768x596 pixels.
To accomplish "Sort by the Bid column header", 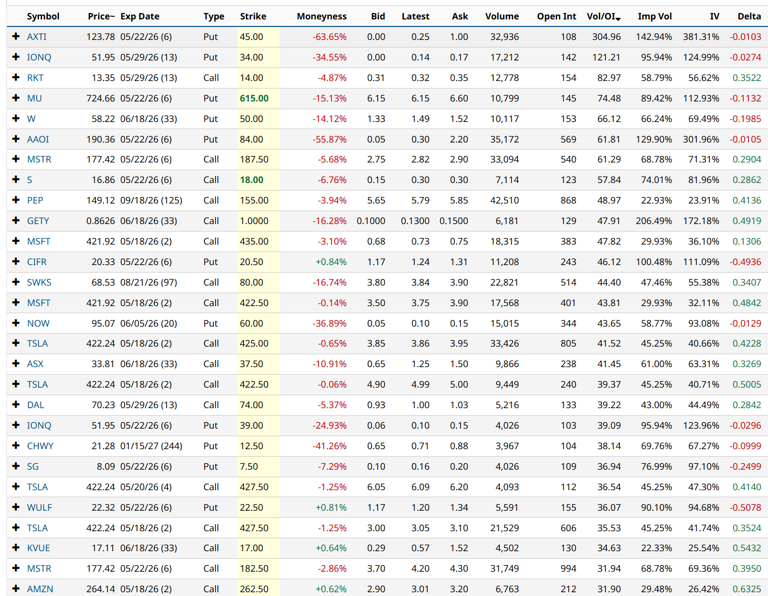I will click(378, 16).
